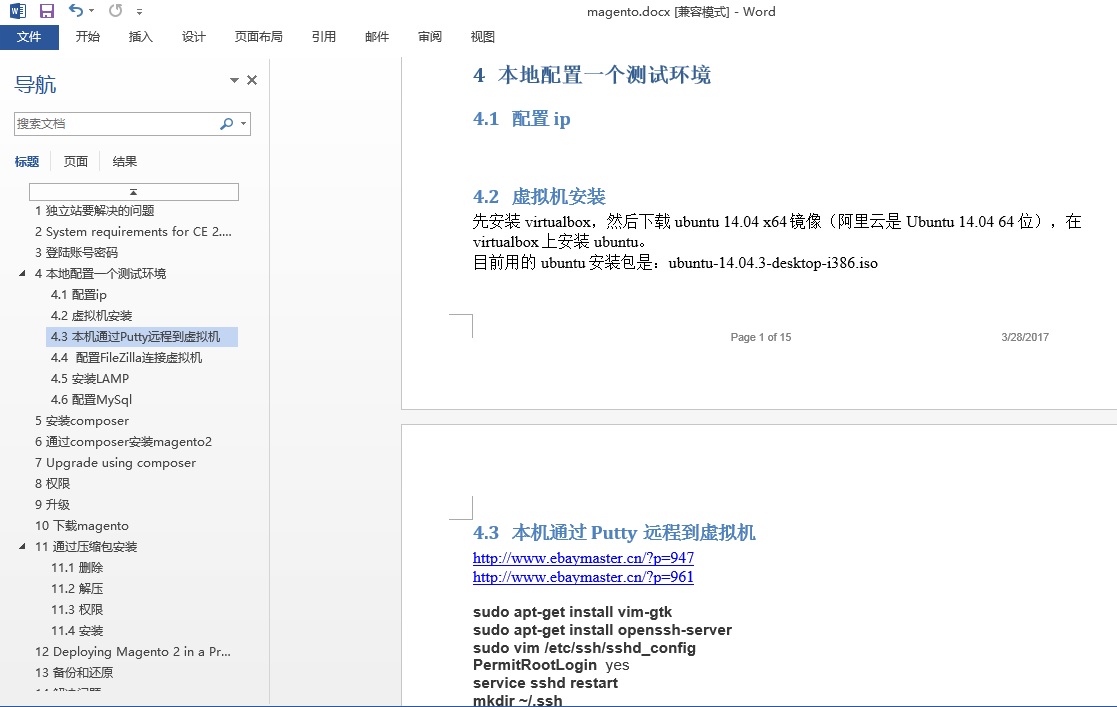Open the Undo history dropdown arrow
Screen dimensions: 1117x707
(x=92, y=12)
